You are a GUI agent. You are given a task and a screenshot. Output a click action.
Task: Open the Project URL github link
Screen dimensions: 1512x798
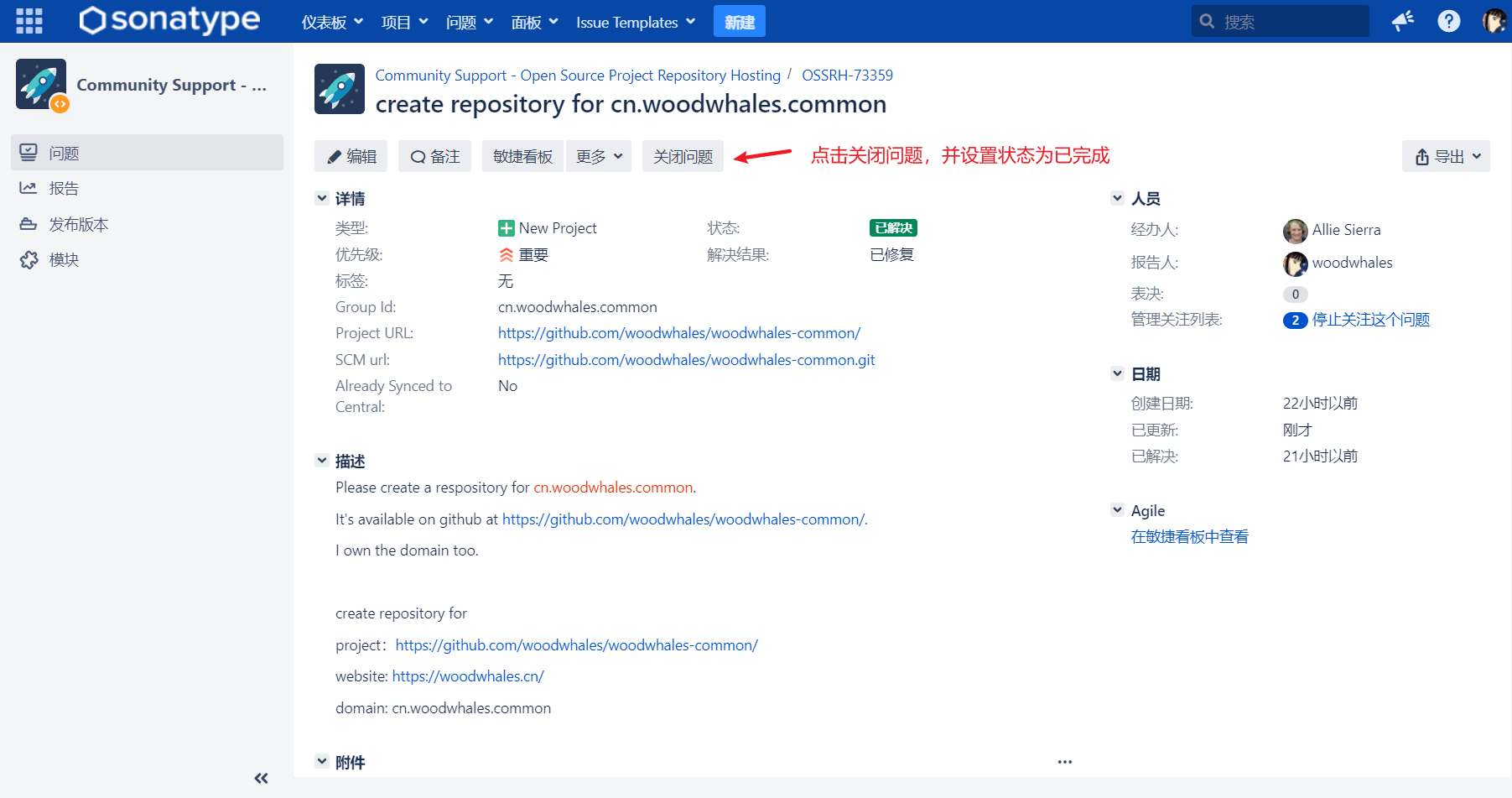click(679, 333)
